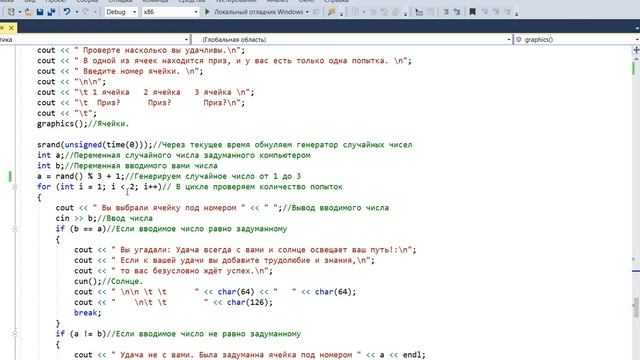
Task: Close the open document tab with X
Action: 11,28
